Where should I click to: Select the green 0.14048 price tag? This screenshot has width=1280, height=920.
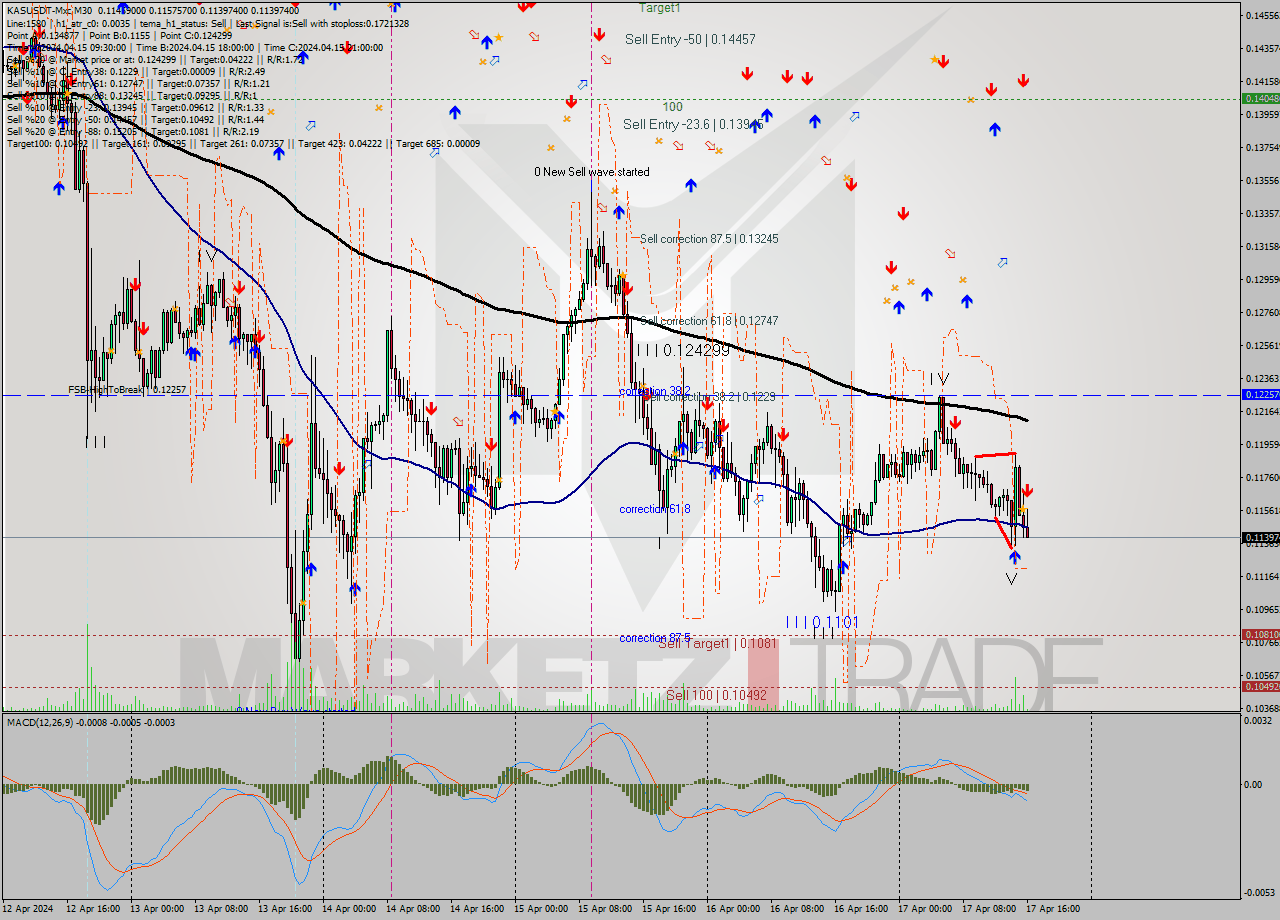[x=1259, y=98]
